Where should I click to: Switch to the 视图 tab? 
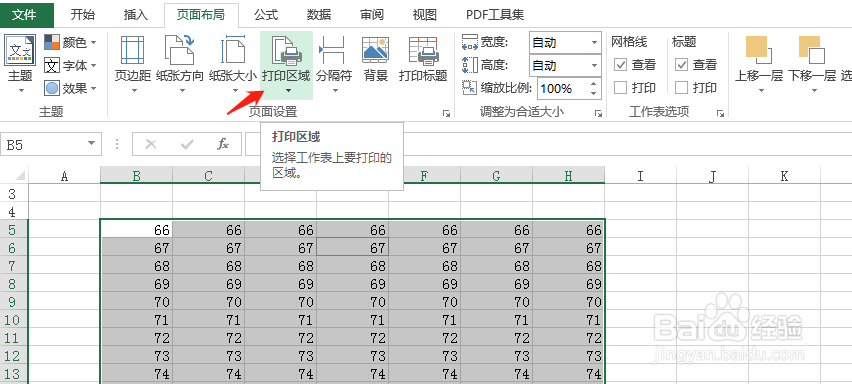coord(424,15)
